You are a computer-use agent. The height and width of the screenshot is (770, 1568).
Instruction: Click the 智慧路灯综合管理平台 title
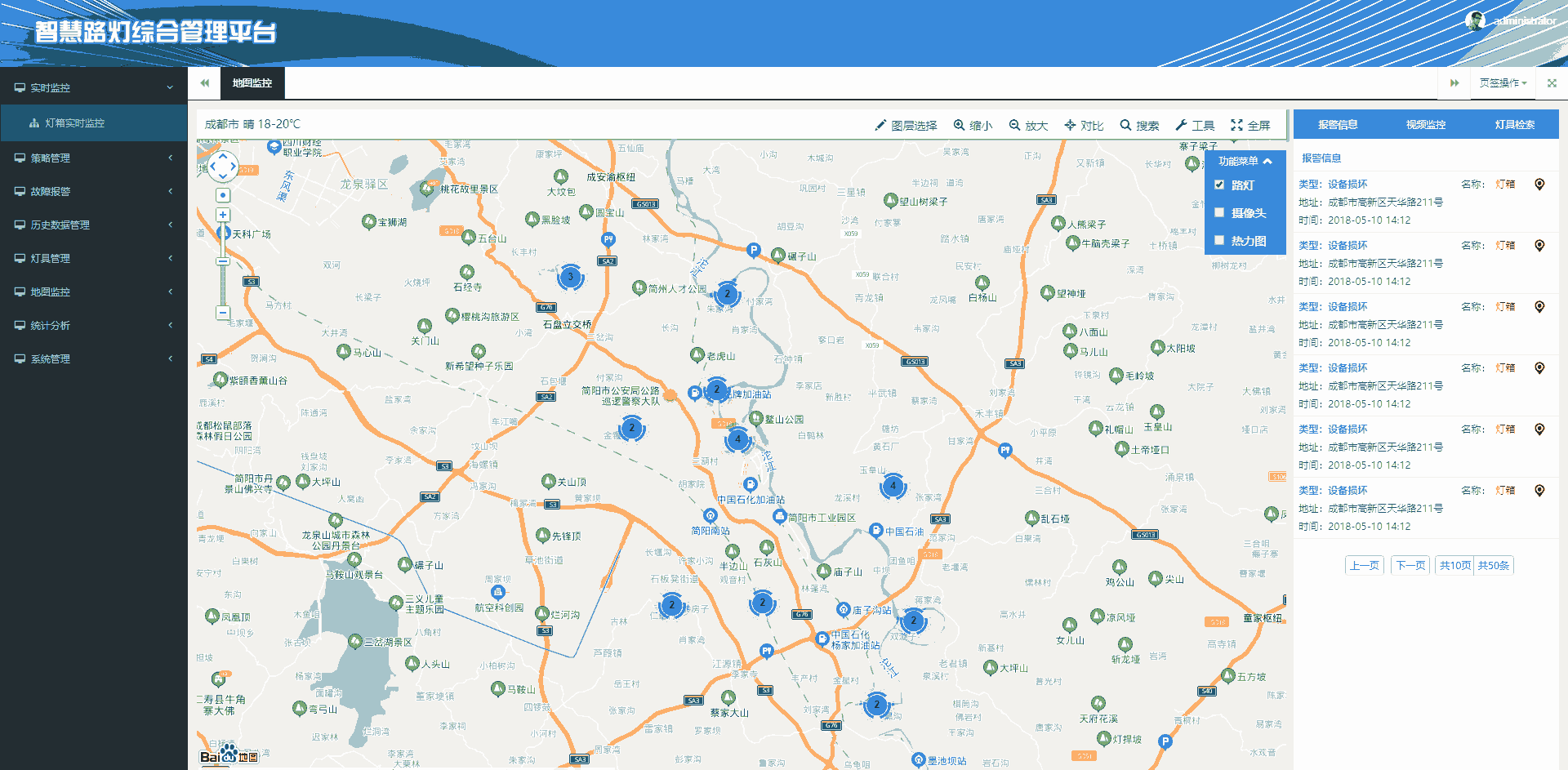pyautogui.click(x=155, y=33)
